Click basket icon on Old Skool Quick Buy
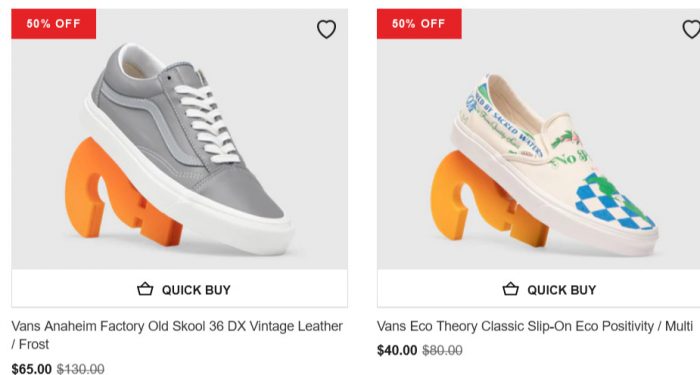Image resolution: width=700 pixels, height=375 pixels. tap(145, 289)
